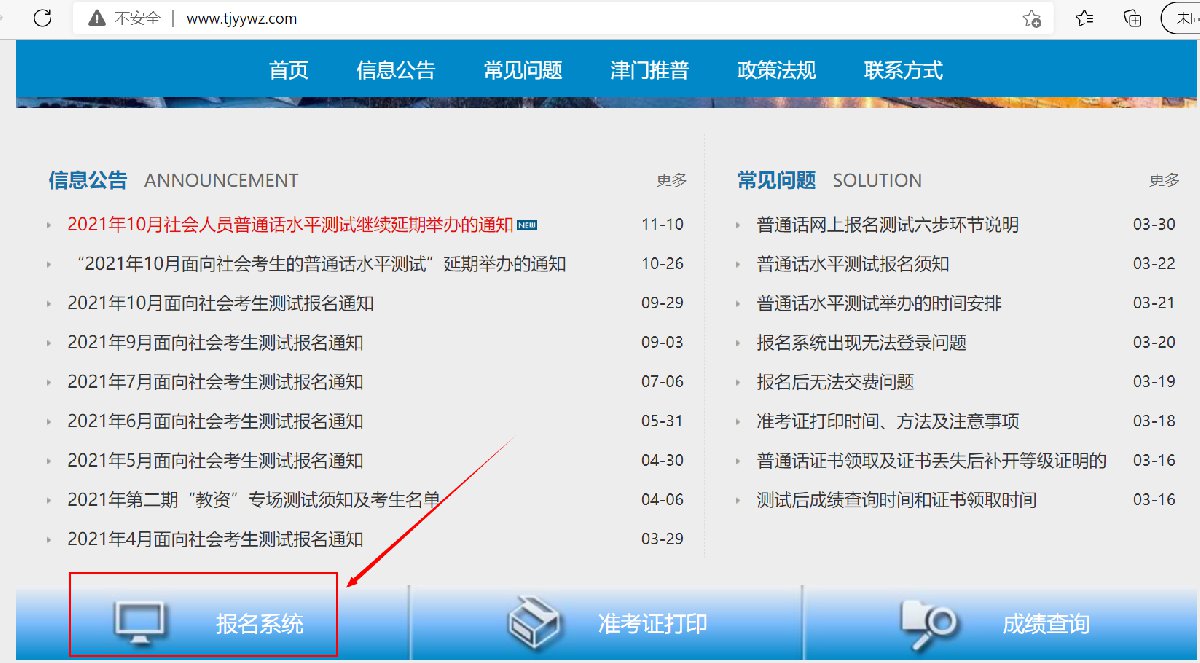Click the date 11-10 in announcements
The height and width of the screenshot is (663, 1200).
click(x=662, y=224)
